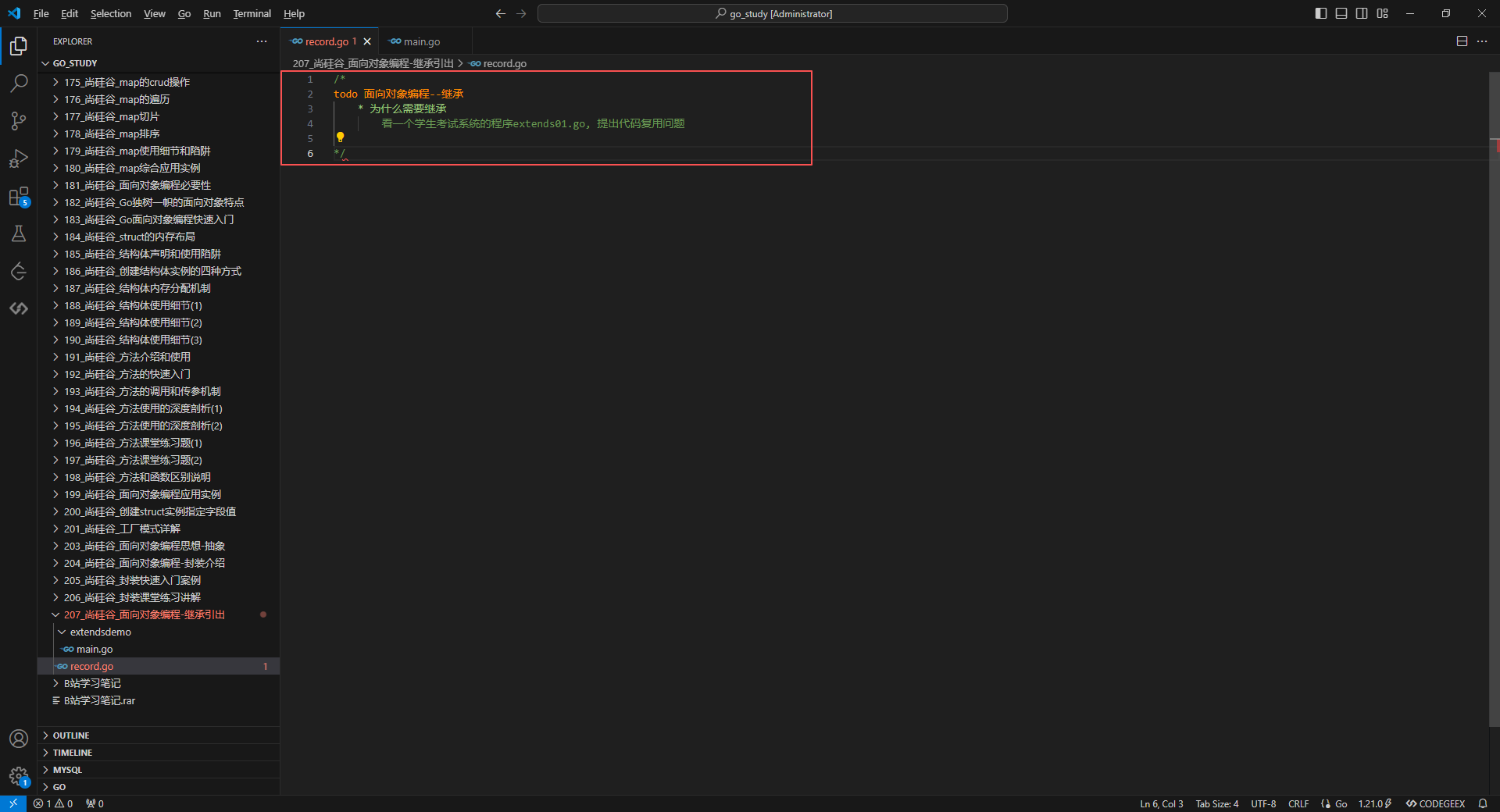The height and width of the screenshot is (812, 1500).
Task: Change Tab Size: 4 indentation
Action: 1216,803
